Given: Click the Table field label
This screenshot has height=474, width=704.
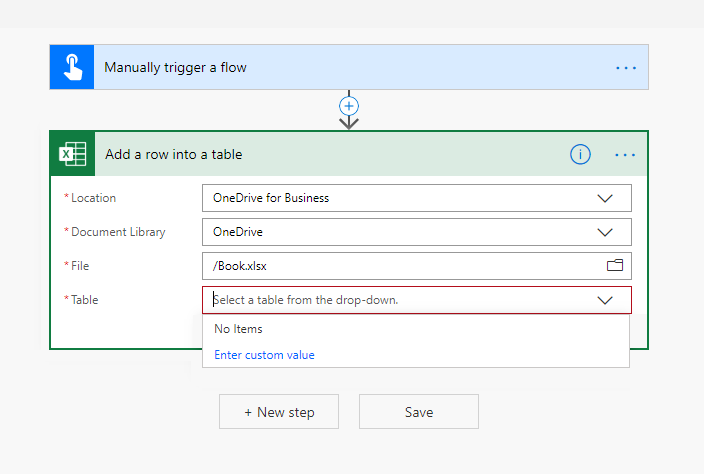Looking at the screenshot, I should point(84,300).
